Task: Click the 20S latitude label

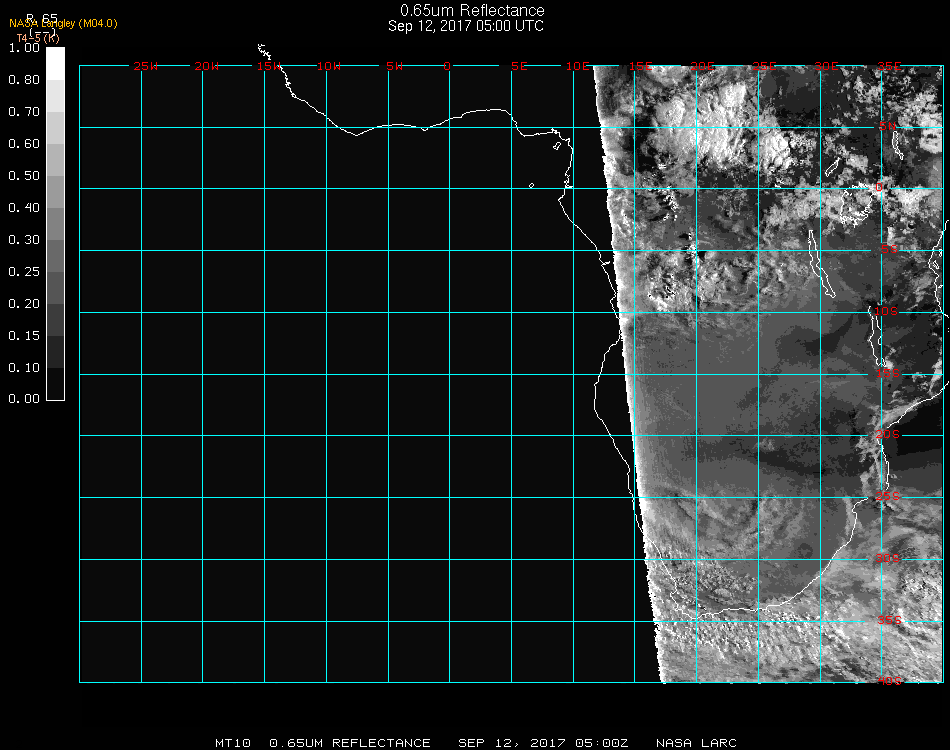Action: [x=889, y=435]
